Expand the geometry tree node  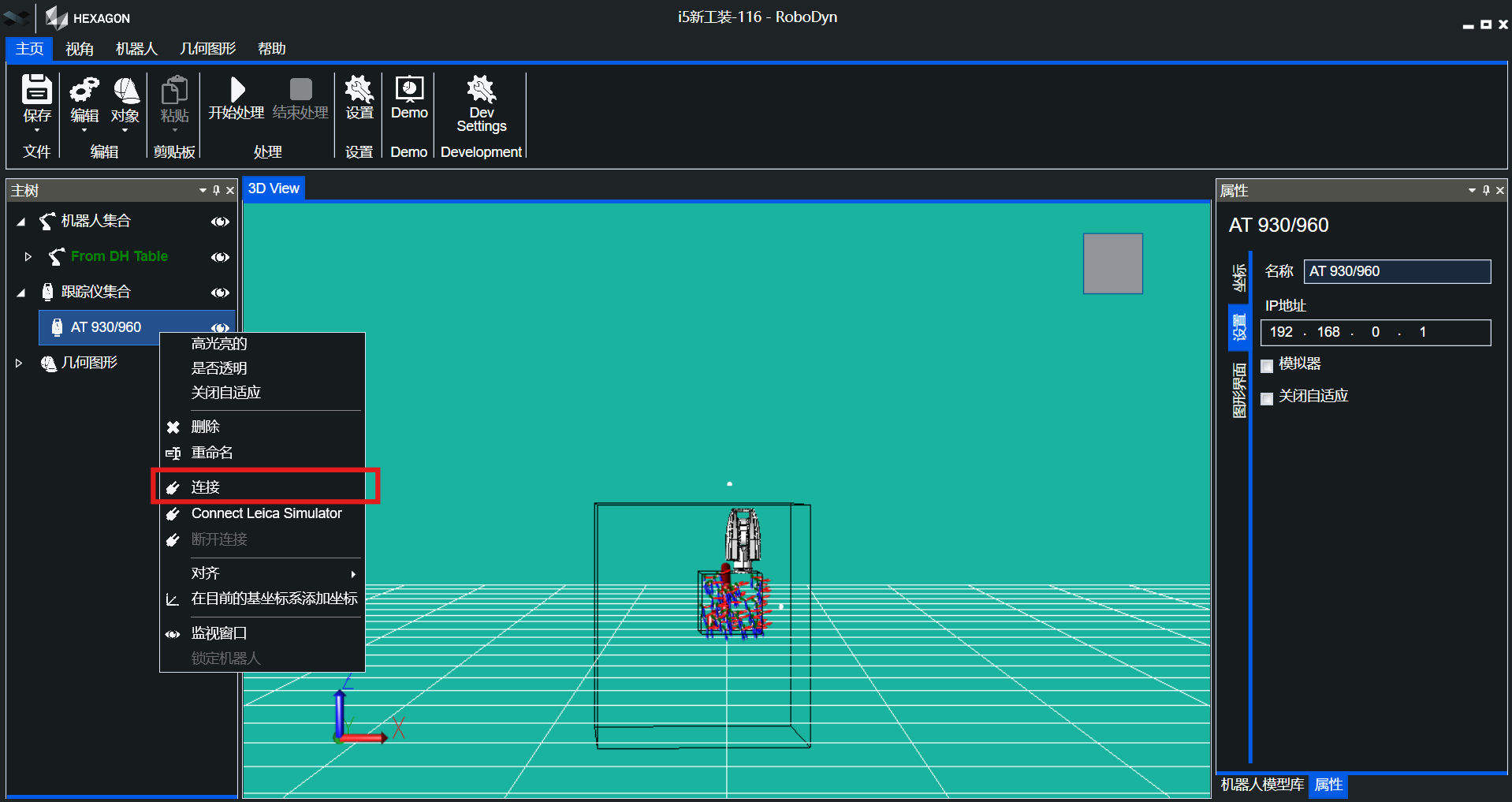(x=19, y=363)
